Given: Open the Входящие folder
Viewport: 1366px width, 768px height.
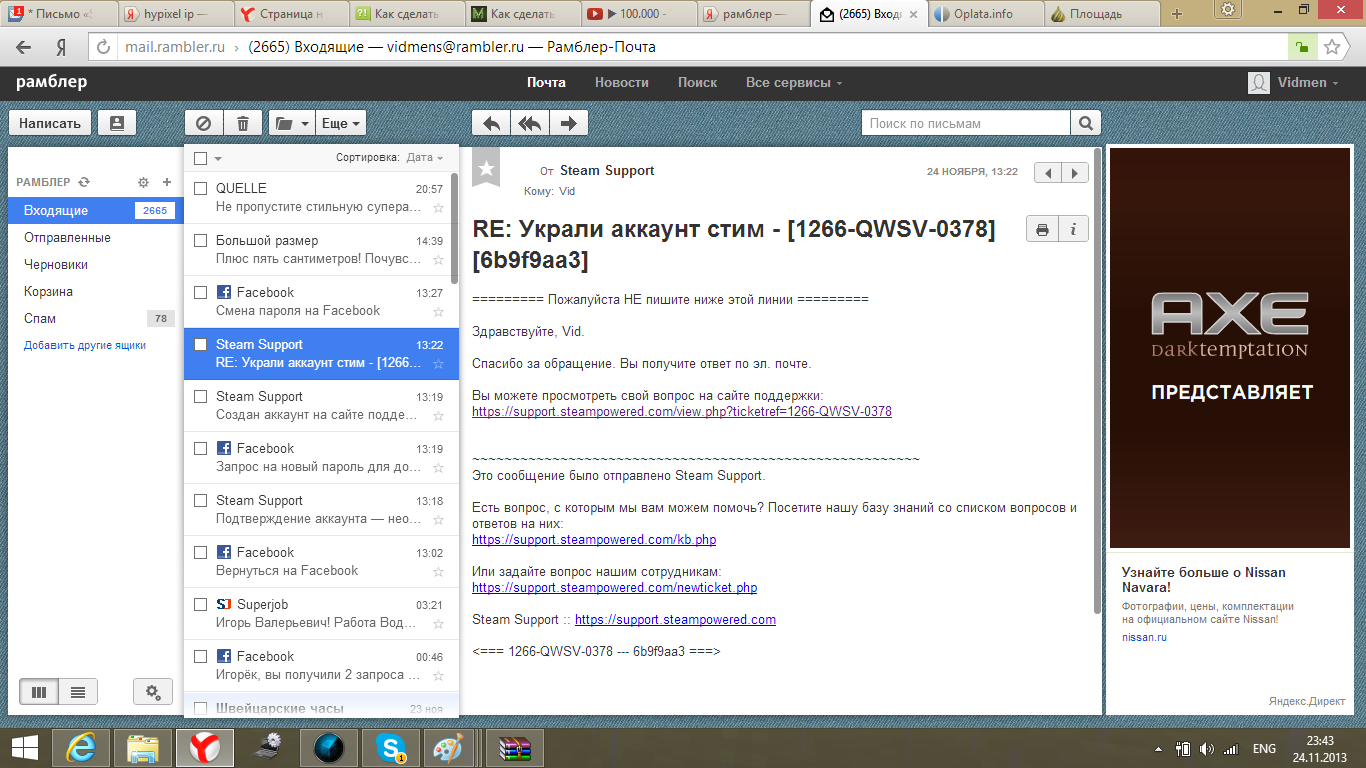Looking at the screenshot, I should 96,210.
